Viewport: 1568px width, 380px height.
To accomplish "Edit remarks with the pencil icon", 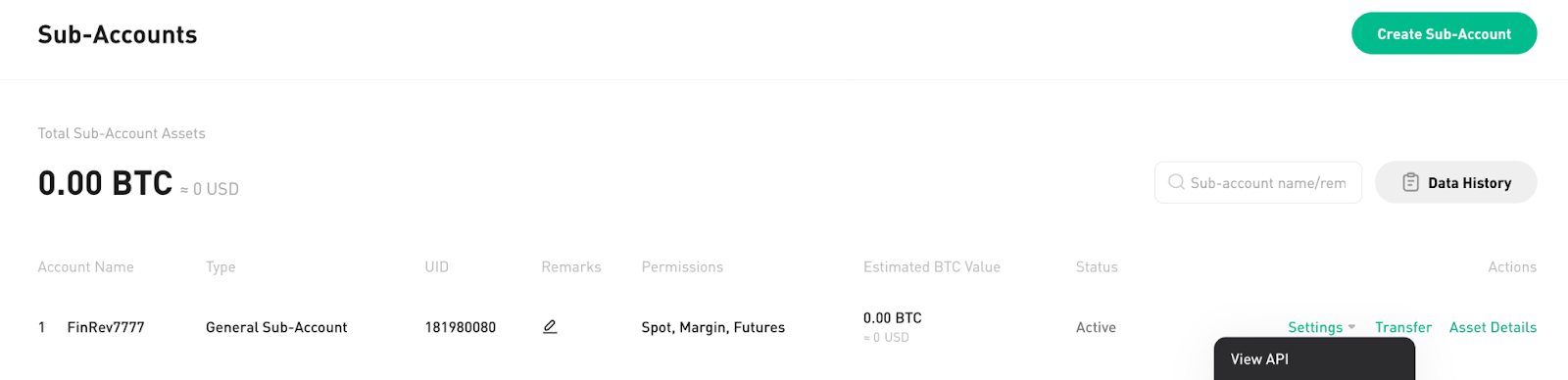I will (x=550, y=327).
